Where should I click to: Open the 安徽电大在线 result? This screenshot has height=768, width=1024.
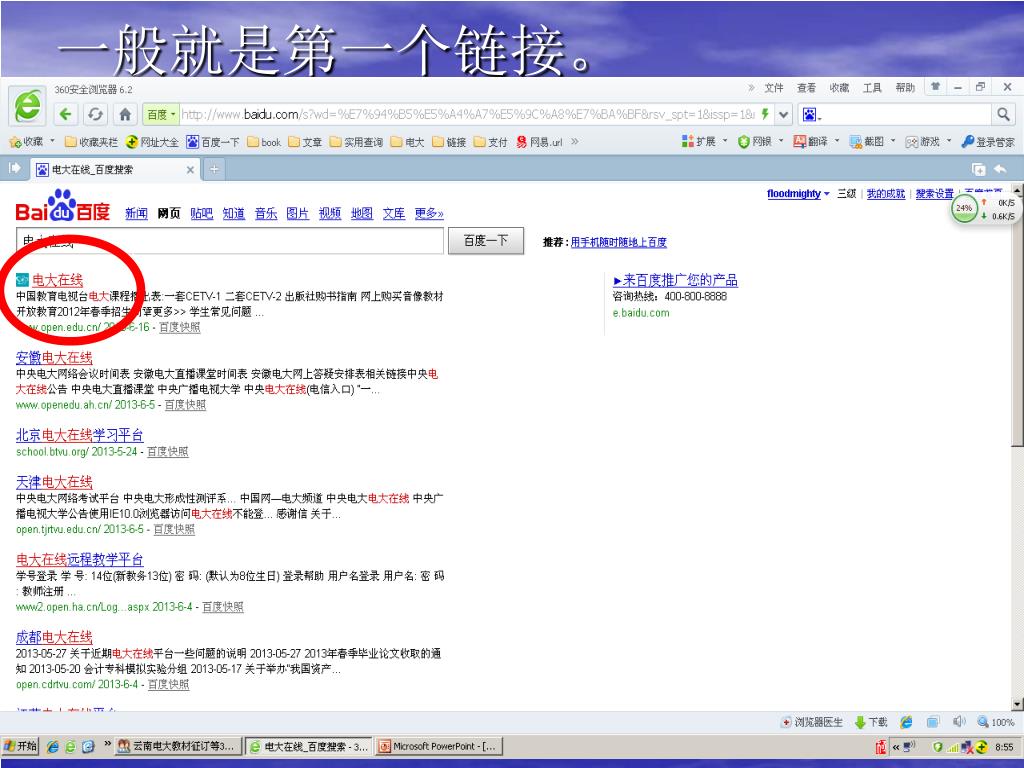54,358
